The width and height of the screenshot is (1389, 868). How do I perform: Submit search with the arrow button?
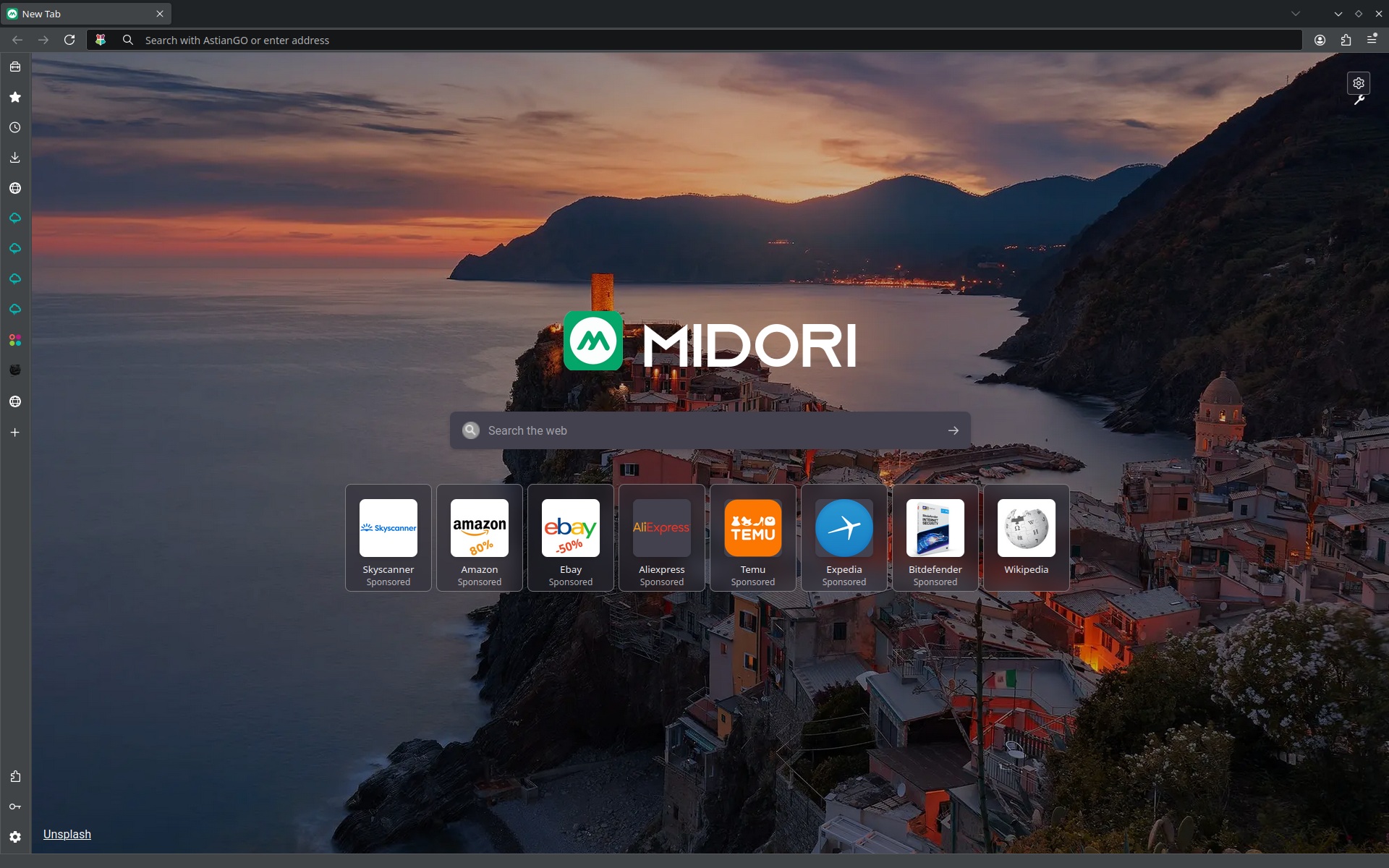tap(953, 430)
